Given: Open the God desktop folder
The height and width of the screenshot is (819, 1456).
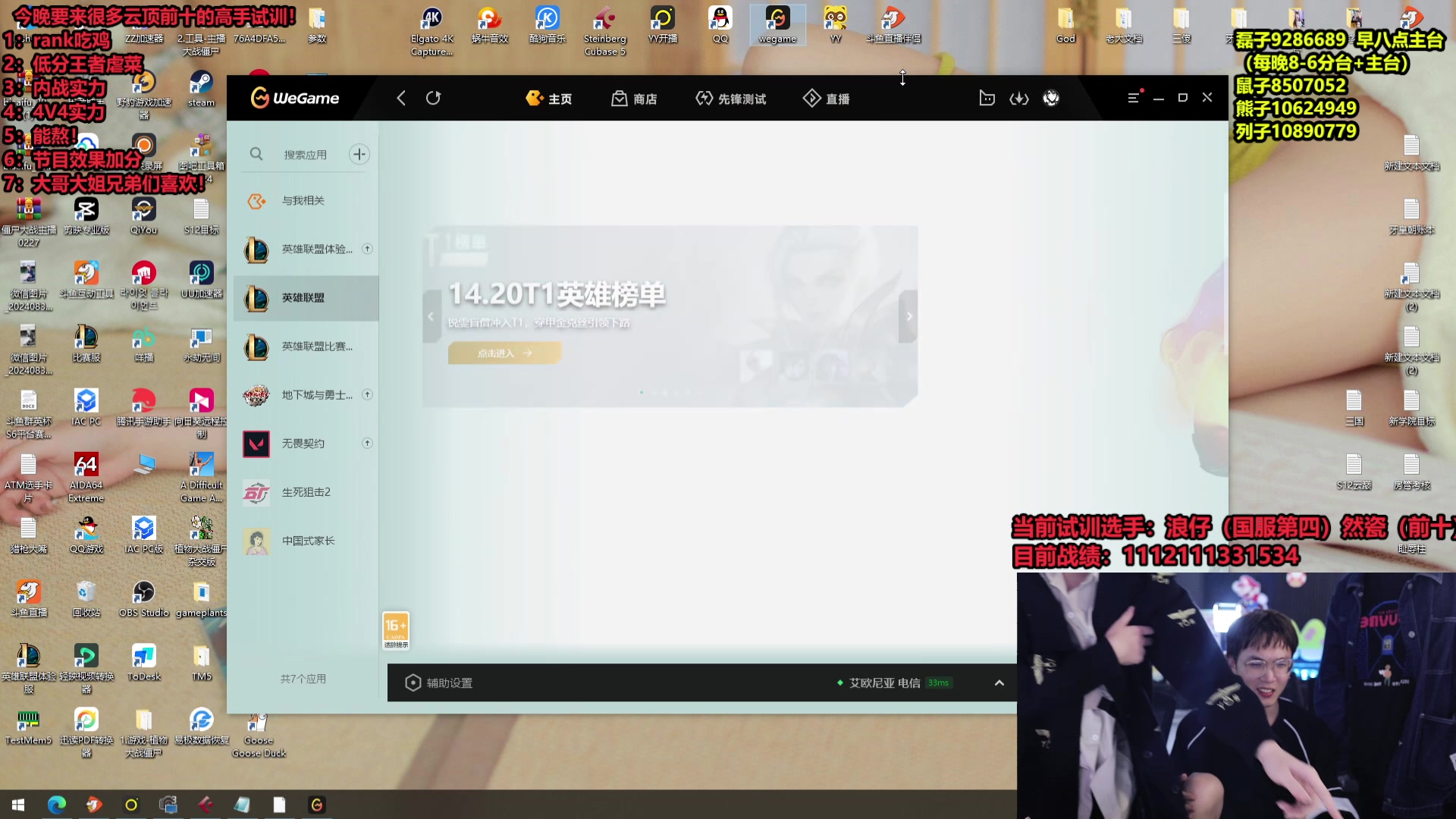Looking at the screenshot, I should point(1065,25).
